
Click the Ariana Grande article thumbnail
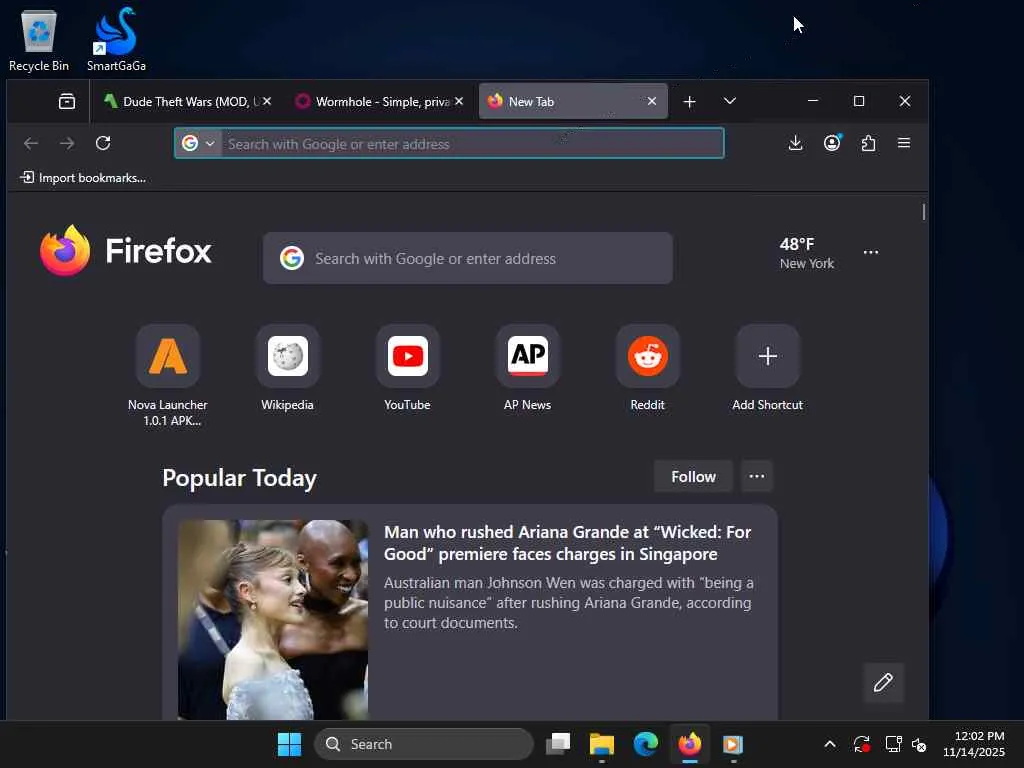(273, 620)
